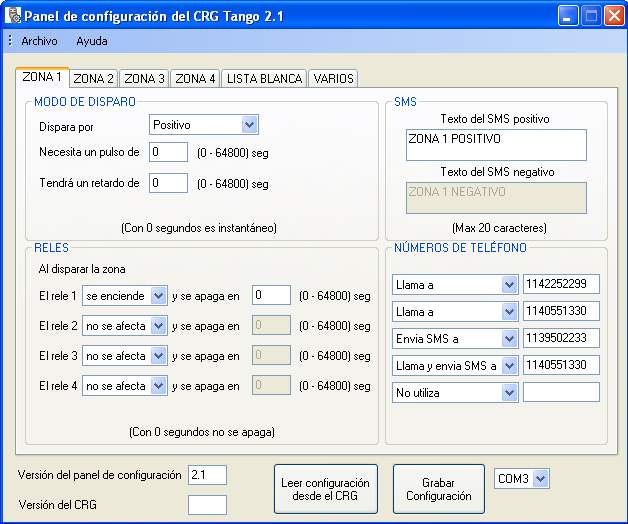Click the menu bar grip handle
Viewport: 628px width, 524px height.
coord(10,40)
